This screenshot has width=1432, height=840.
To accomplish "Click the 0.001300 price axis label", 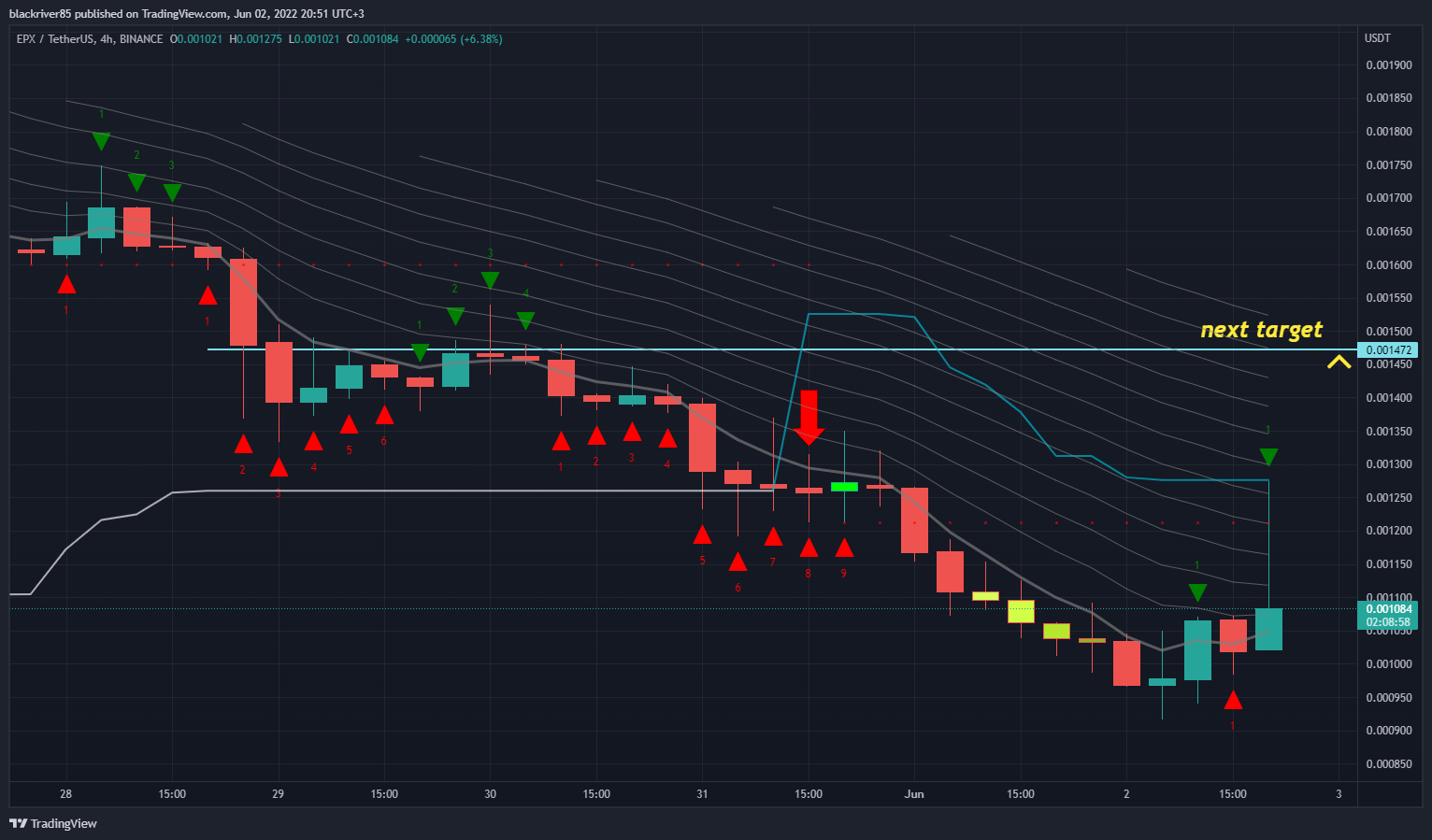I will click(1389, 464).
